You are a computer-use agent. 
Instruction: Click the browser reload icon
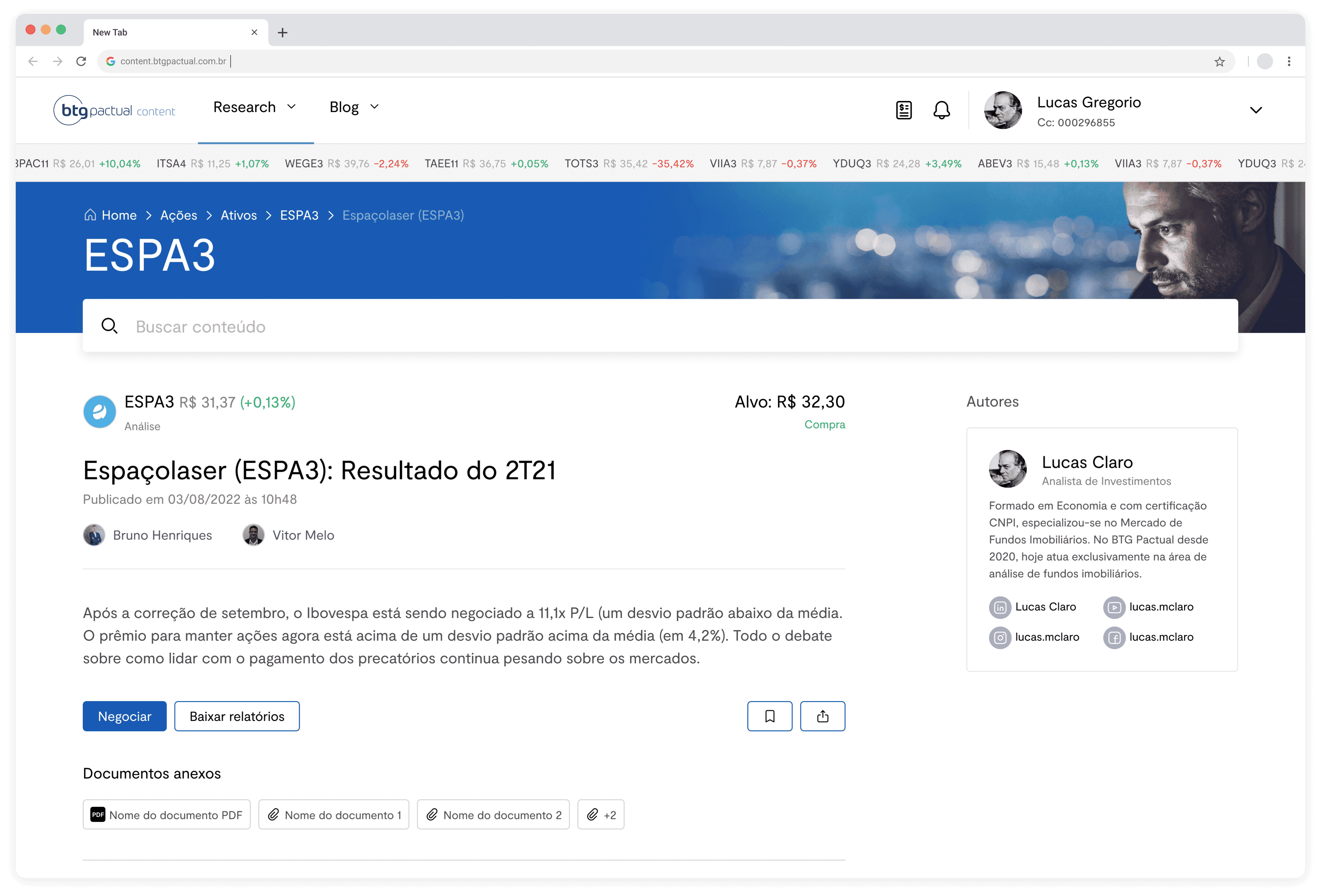tap(81, 61)
